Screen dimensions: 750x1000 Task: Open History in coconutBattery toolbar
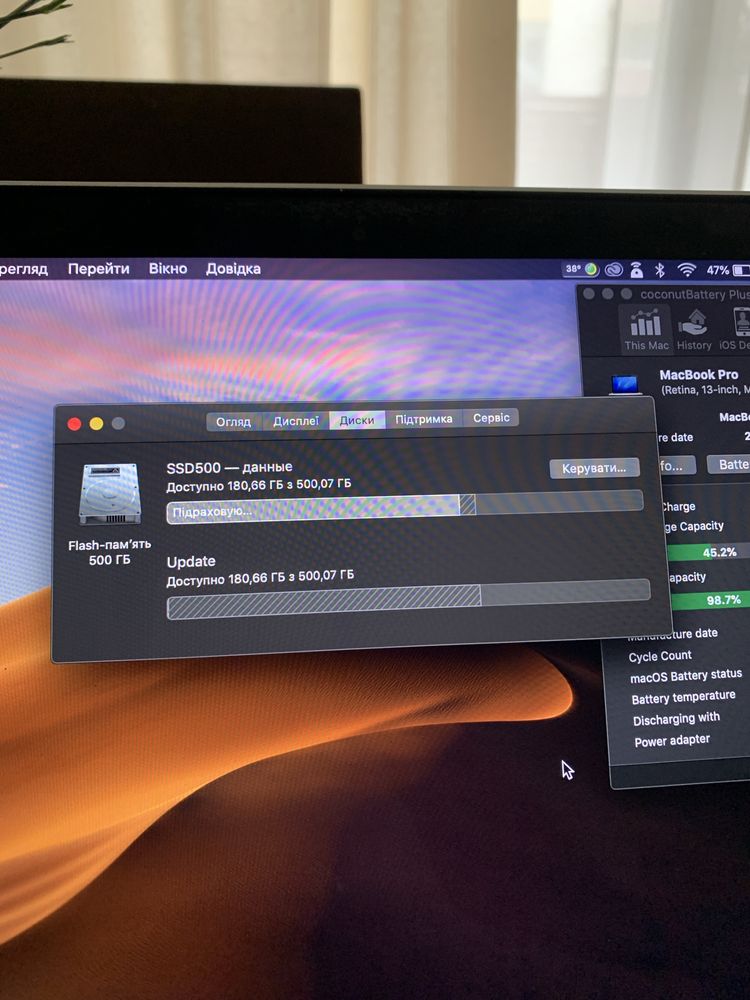tap(694, 329)
